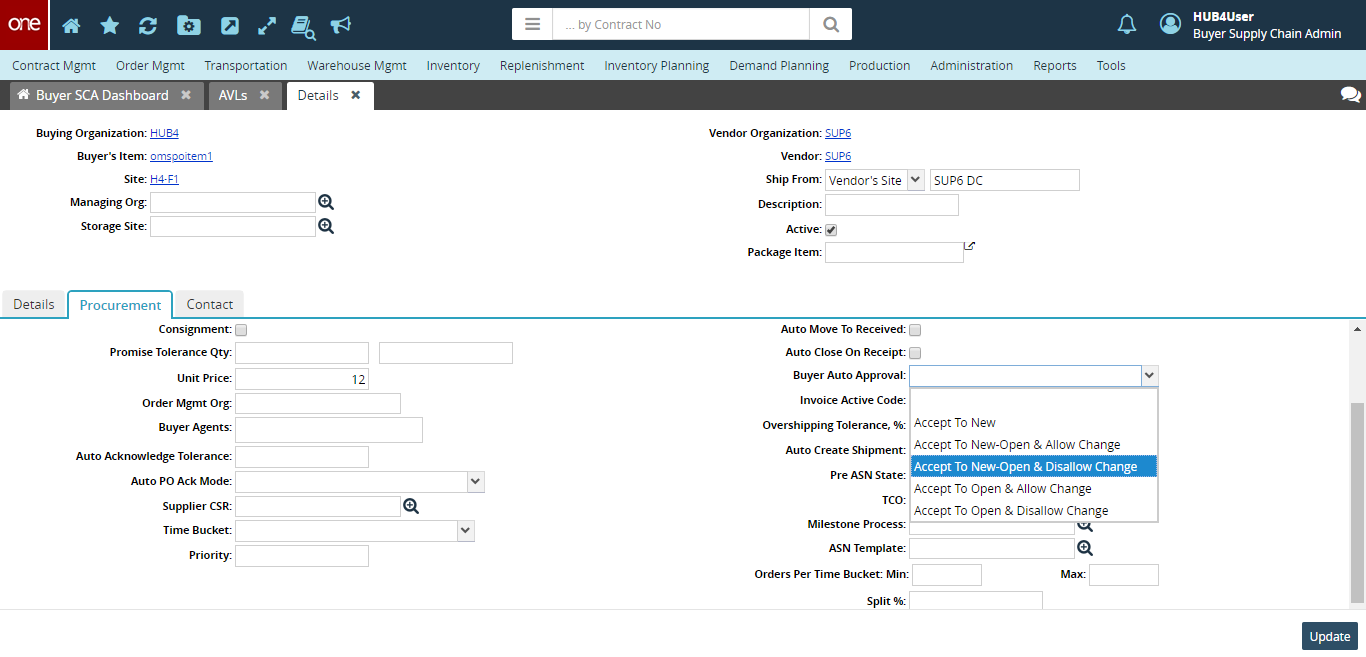Viewport: 1366px width, 657px height.
Task: Open the chat bubbles icon
Action: (x=1350, y=95)
